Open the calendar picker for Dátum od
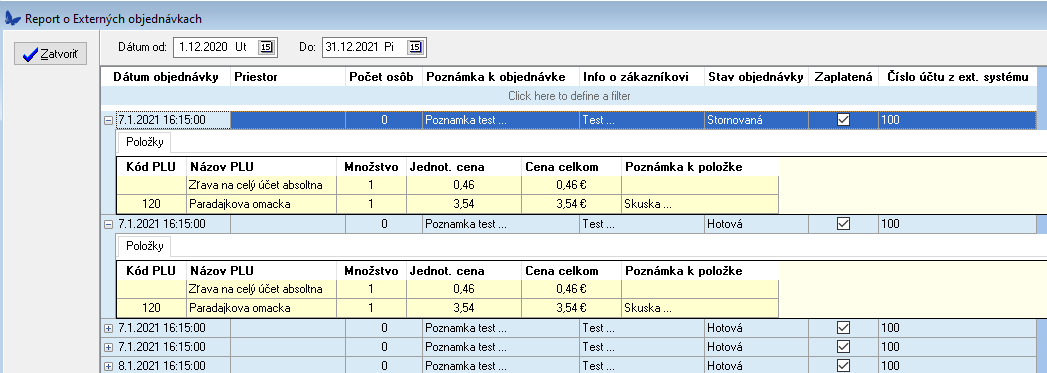Screen dimensions: 1047x373 click(266, 47)
